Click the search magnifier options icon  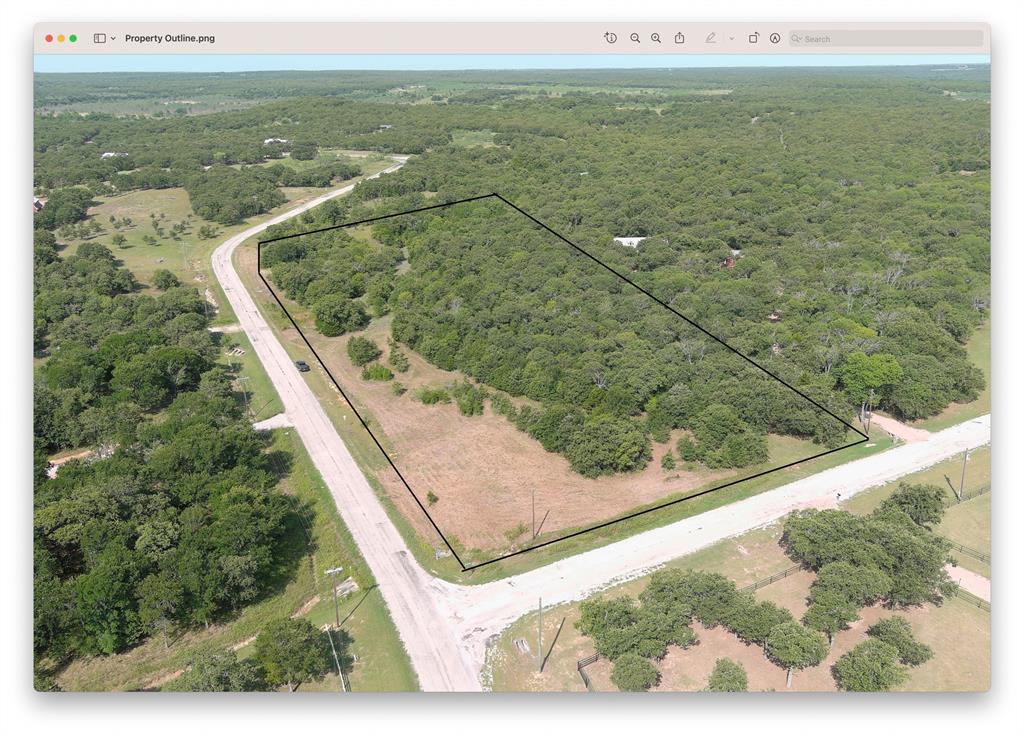[797, 39]
